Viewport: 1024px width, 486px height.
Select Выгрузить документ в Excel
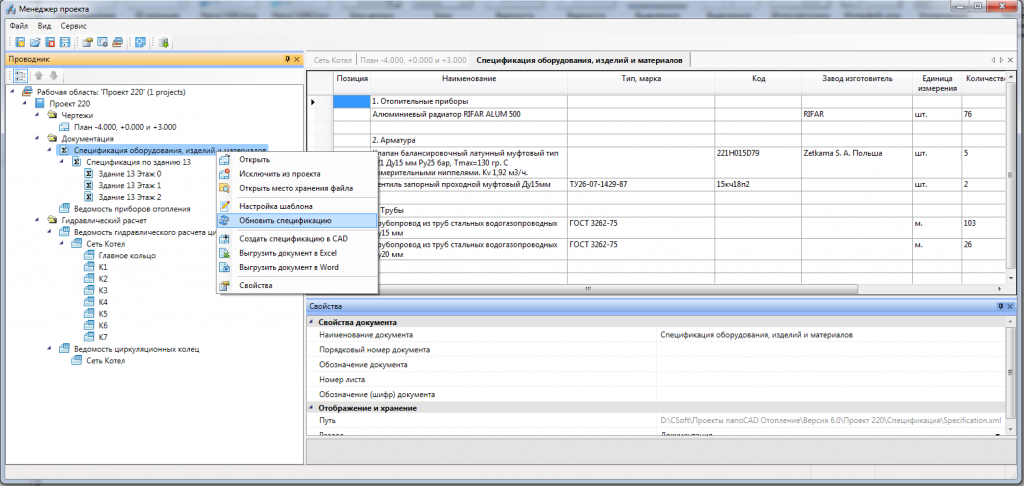click(297, 253)
